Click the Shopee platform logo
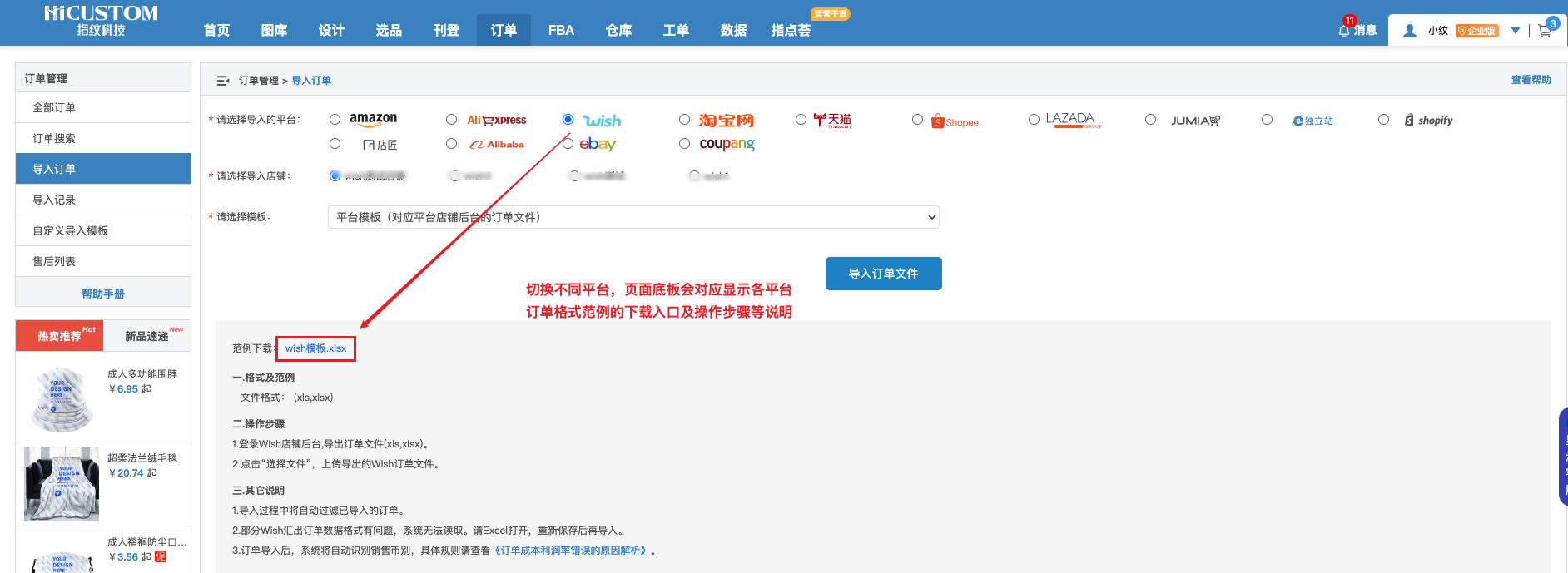Viewport: 1568px width, 573px height. coord(955,121)
